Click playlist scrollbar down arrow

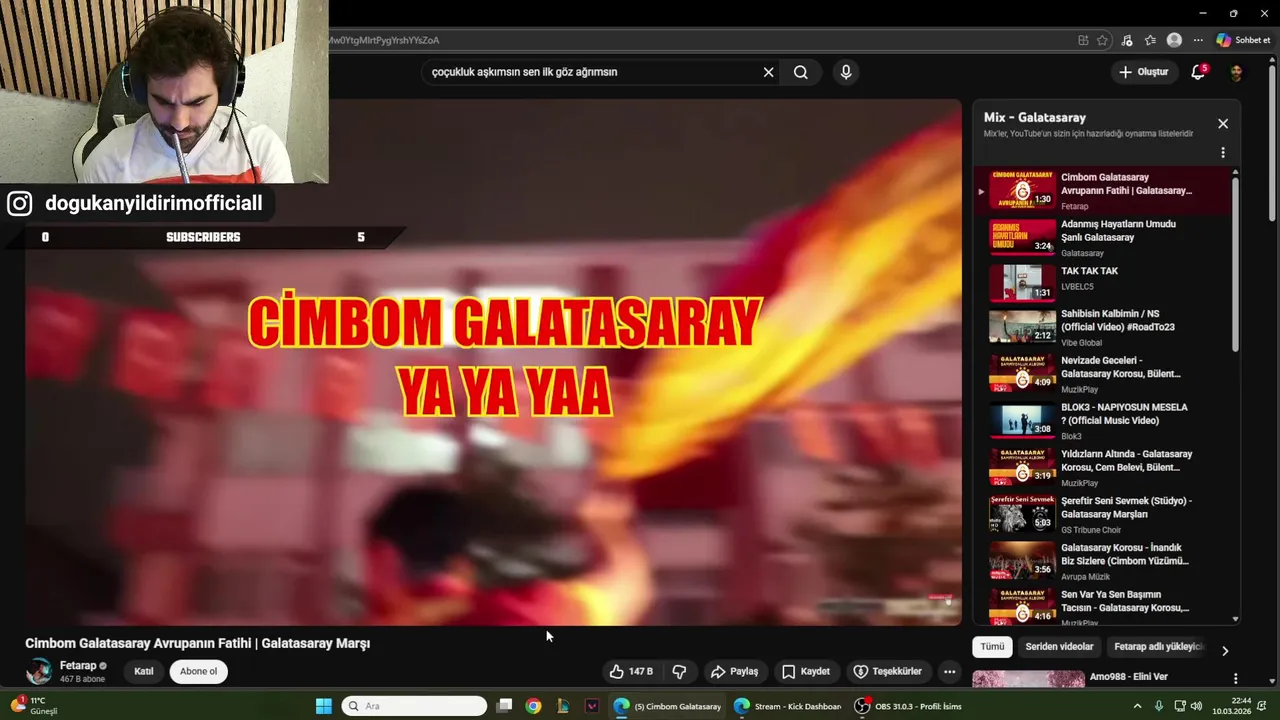tap(1236, 619)
